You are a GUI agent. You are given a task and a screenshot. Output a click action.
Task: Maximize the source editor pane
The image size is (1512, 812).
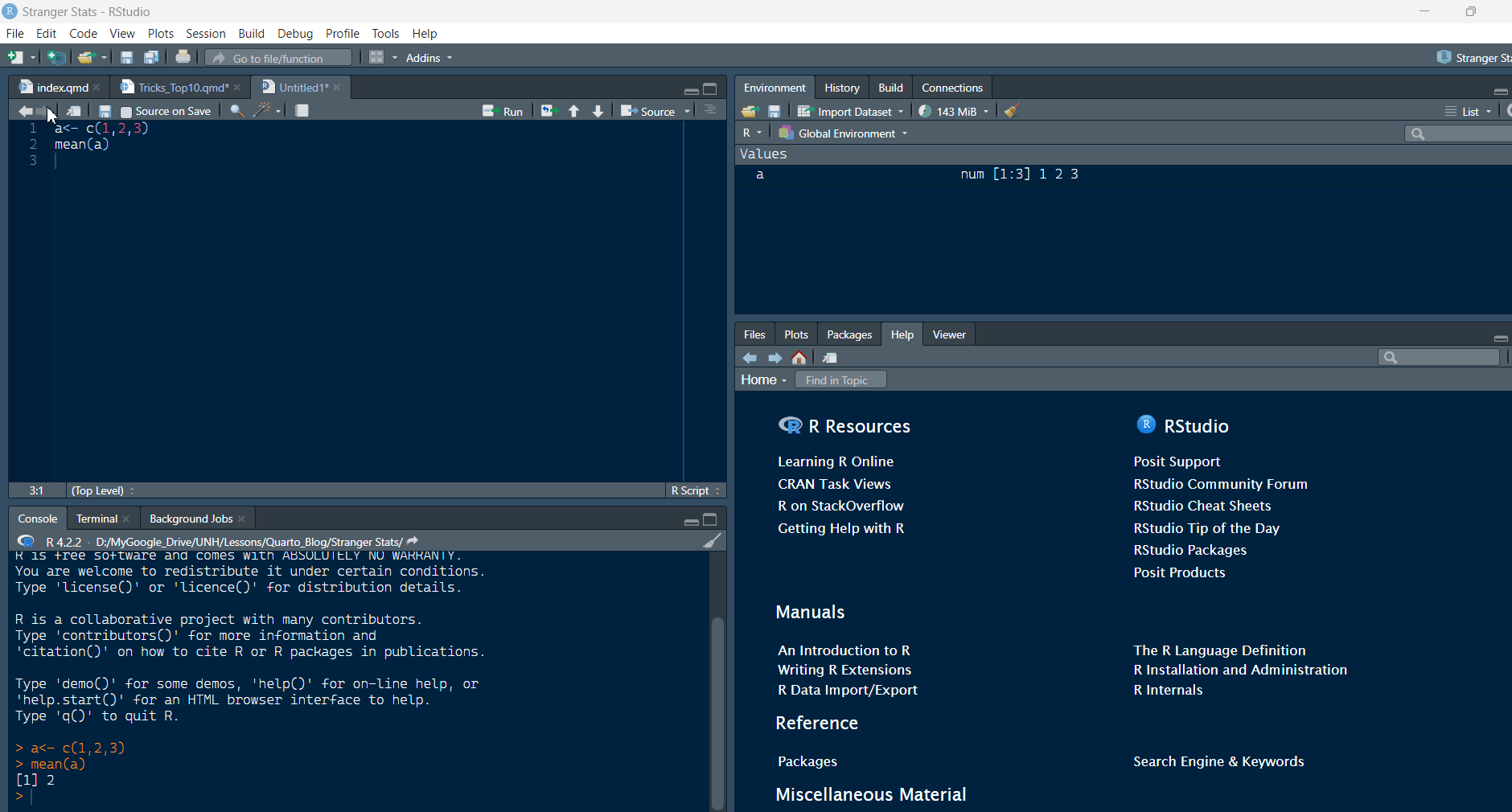pos(710,89)
